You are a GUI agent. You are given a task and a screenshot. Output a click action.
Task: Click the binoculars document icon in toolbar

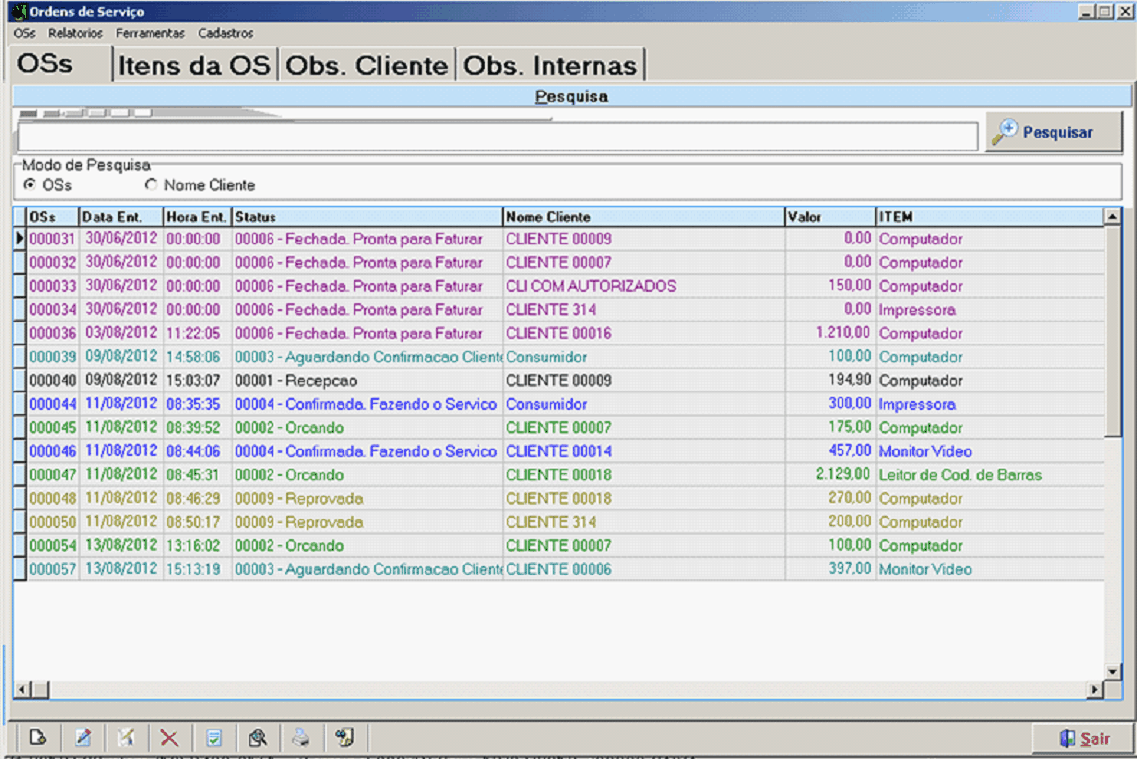click(345, 739)
